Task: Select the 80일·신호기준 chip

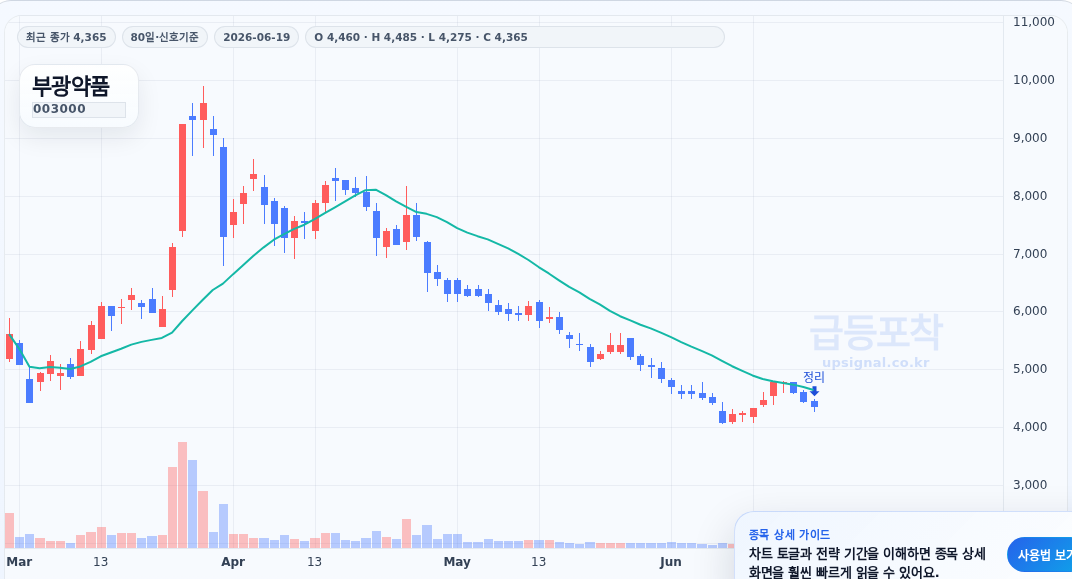Action: [x=165, y=37]
